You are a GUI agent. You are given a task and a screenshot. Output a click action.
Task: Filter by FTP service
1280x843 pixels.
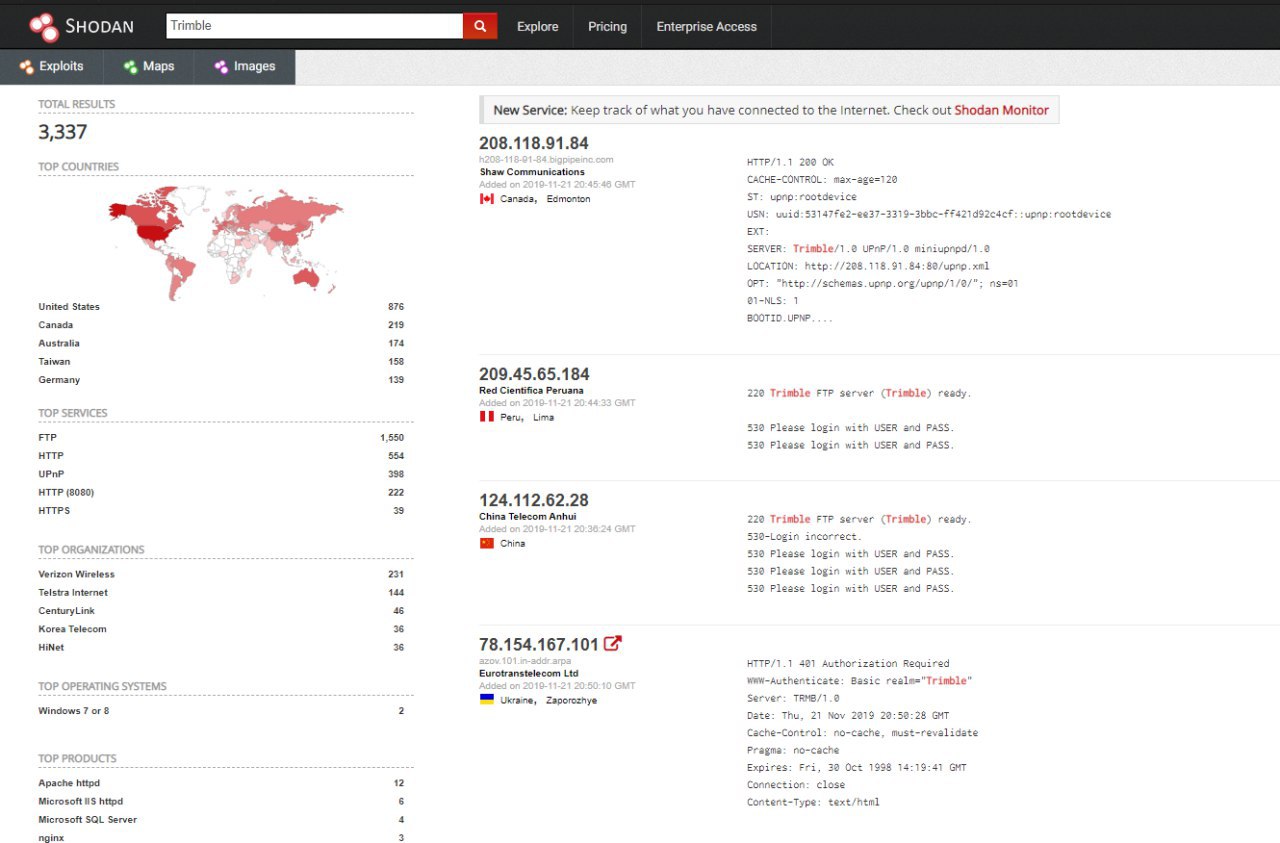click(x=48, y=437)
